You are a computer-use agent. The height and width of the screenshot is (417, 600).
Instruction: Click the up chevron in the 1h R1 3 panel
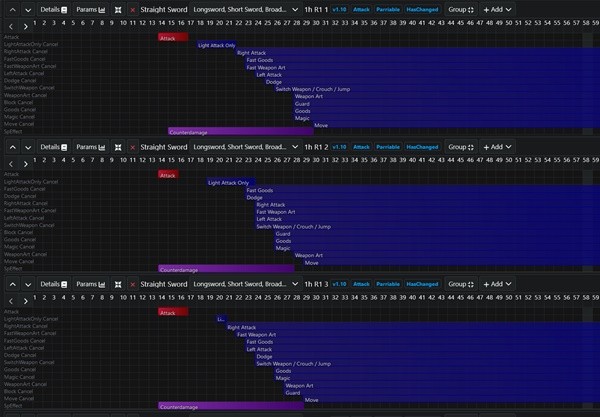point(12,284)
